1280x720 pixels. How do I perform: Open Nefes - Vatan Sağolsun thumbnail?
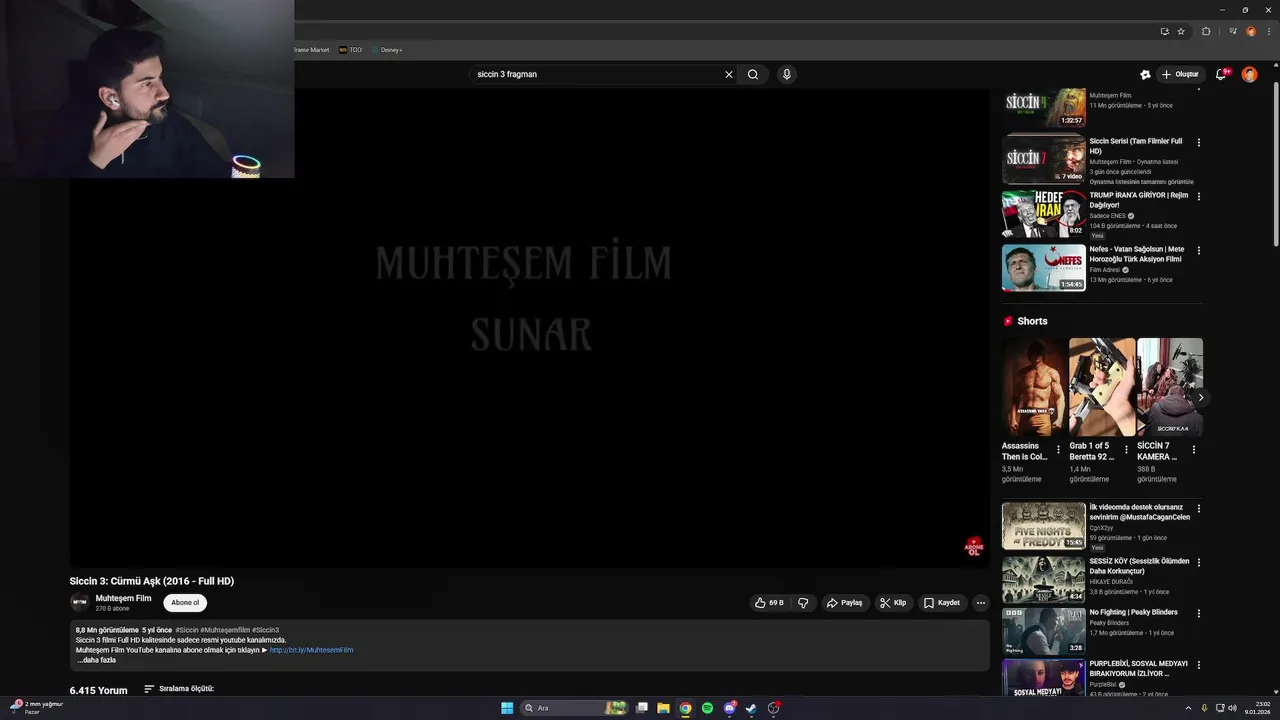click(1044, 267)
